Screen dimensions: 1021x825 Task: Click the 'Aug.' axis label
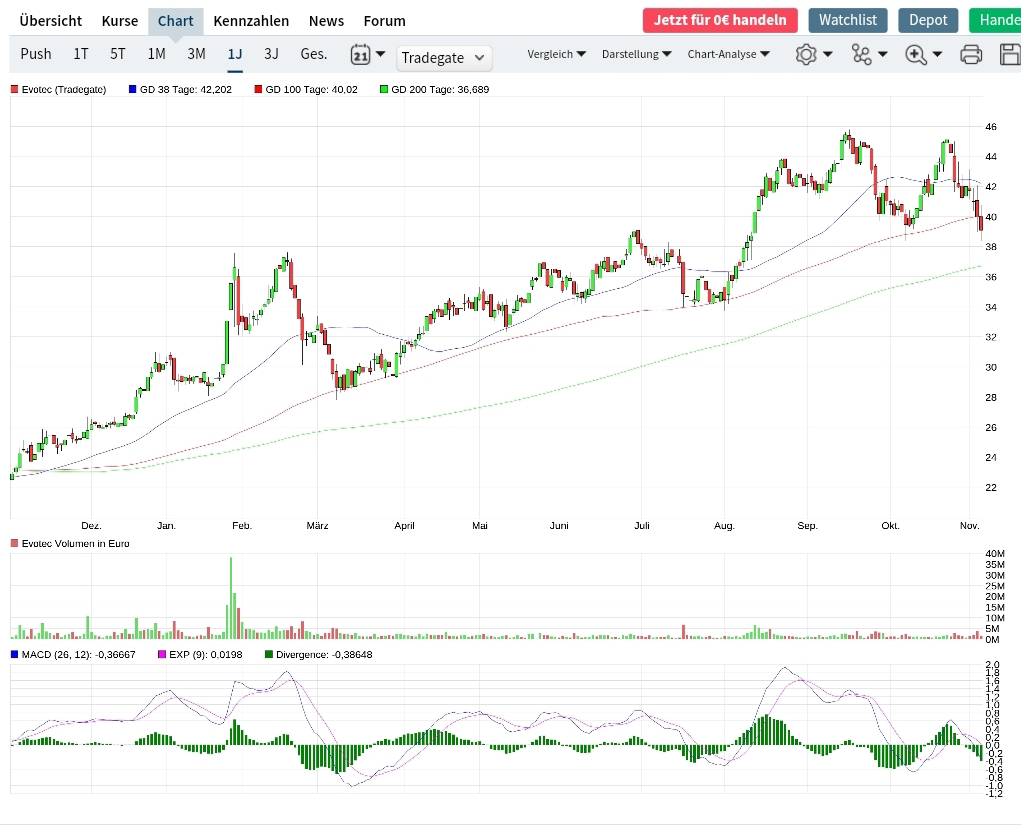click(724, 525)
